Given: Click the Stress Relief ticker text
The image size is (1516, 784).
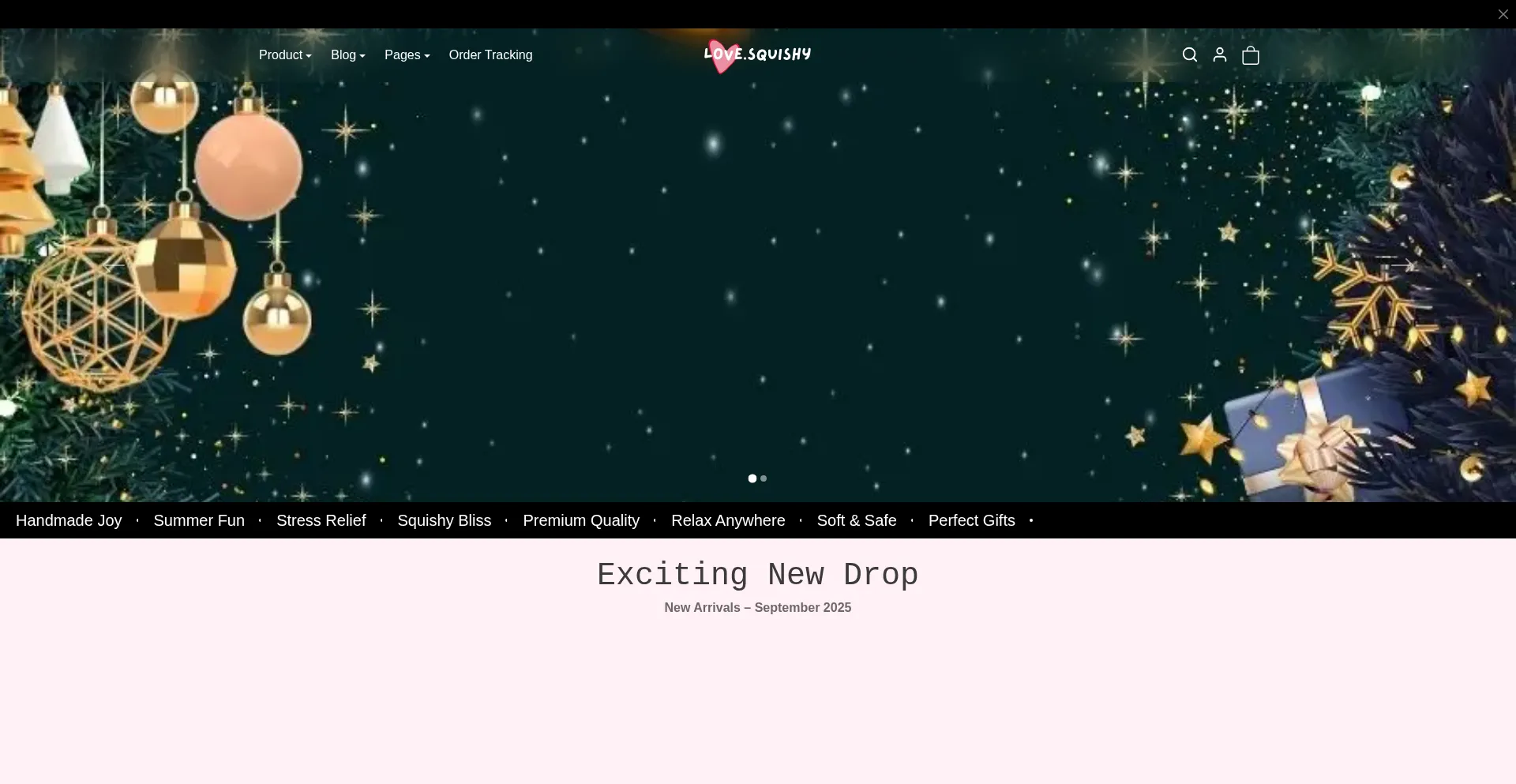Looking at the screenshot, I should (x=321, y=521).
